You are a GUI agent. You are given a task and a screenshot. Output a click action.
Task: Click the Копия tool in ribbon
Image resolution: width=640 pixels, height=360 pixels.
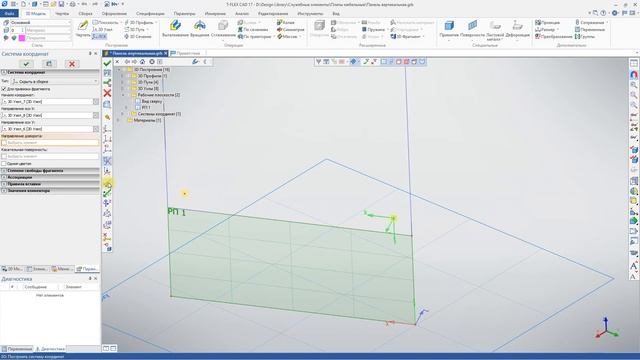[286, 22]
